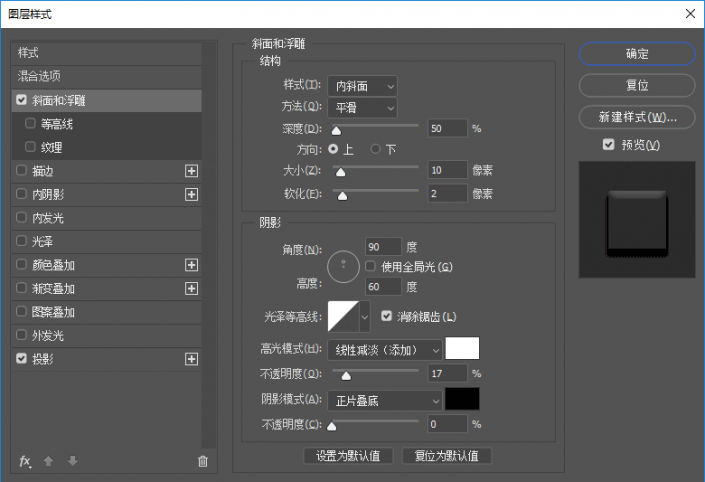The width and height of the screenshot is (705, 482).
Task: Uncheck the 投影 checkbox
Action: [21, 358]
